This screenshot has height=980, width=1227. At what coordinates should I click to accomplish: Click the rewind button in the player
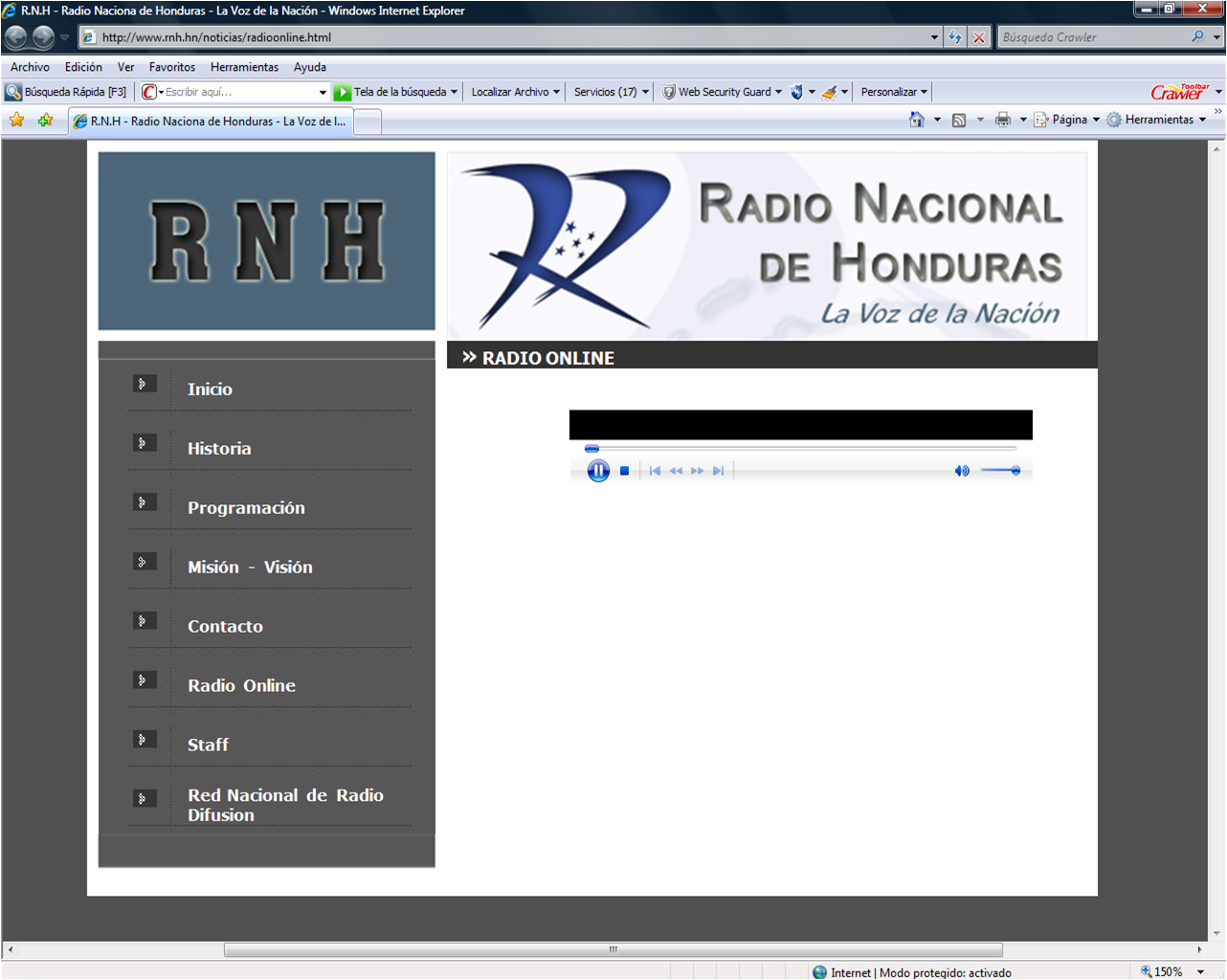(676, 471)
